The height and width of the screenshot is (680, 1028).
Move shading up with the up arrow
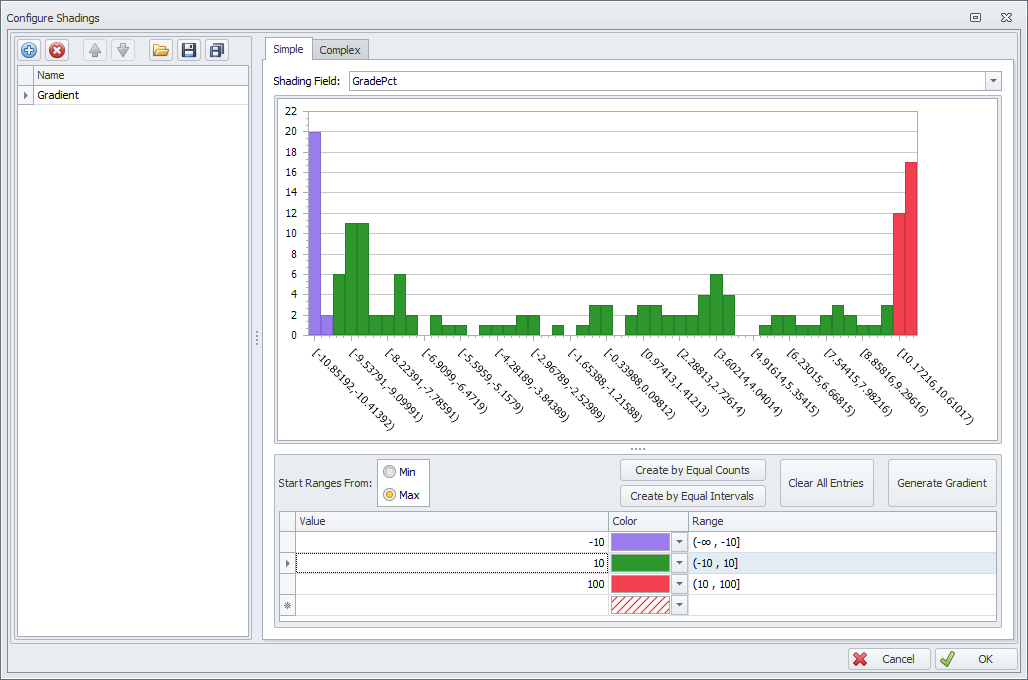coord(95,50)
